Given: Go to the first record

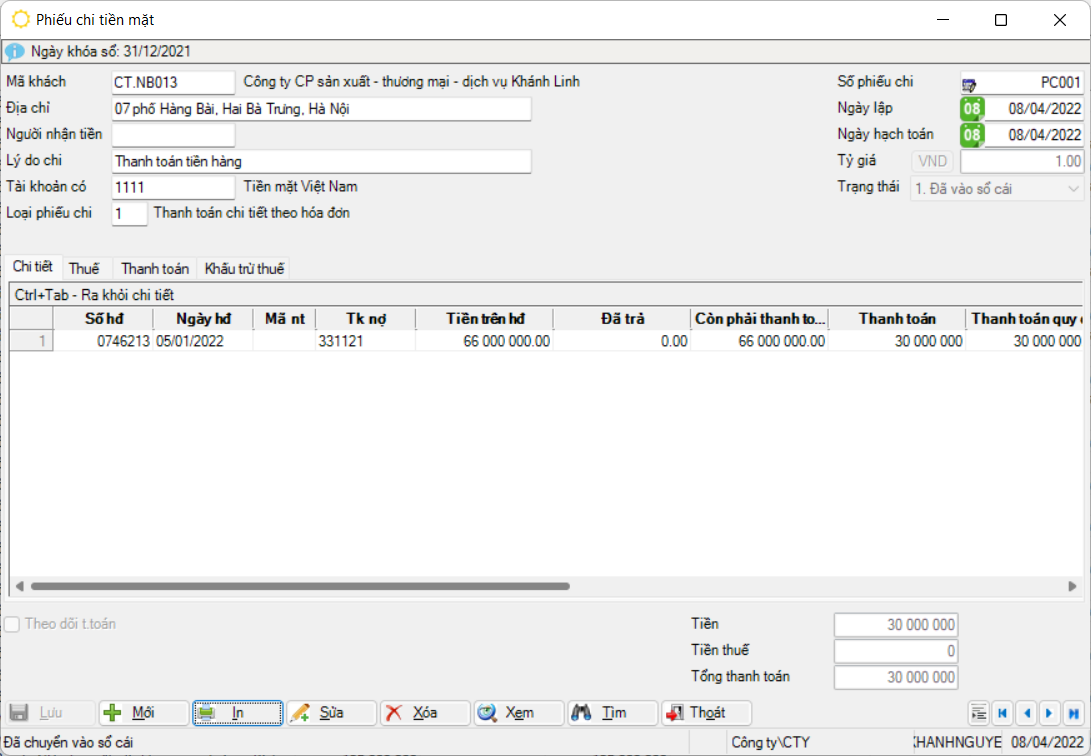Looking at the screenshot, I should pos(1002,713).
